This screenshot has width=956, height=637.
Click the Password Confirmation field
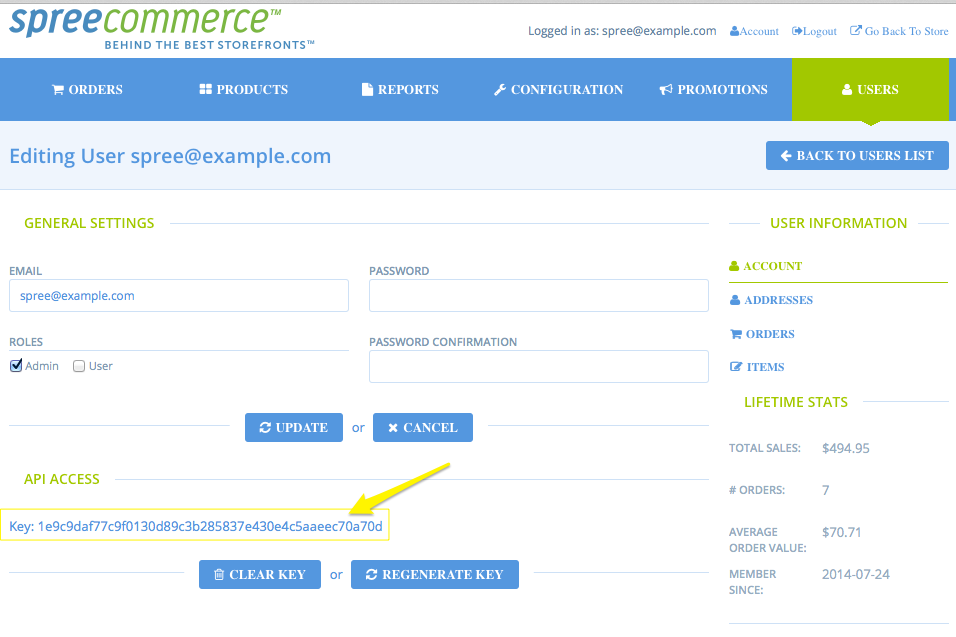538,366
